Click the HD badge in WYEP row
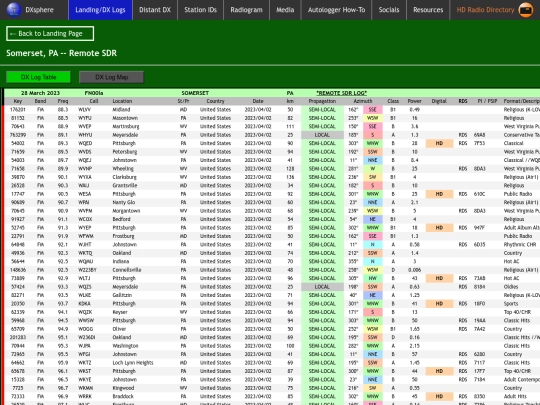 [x=439, y=228]
